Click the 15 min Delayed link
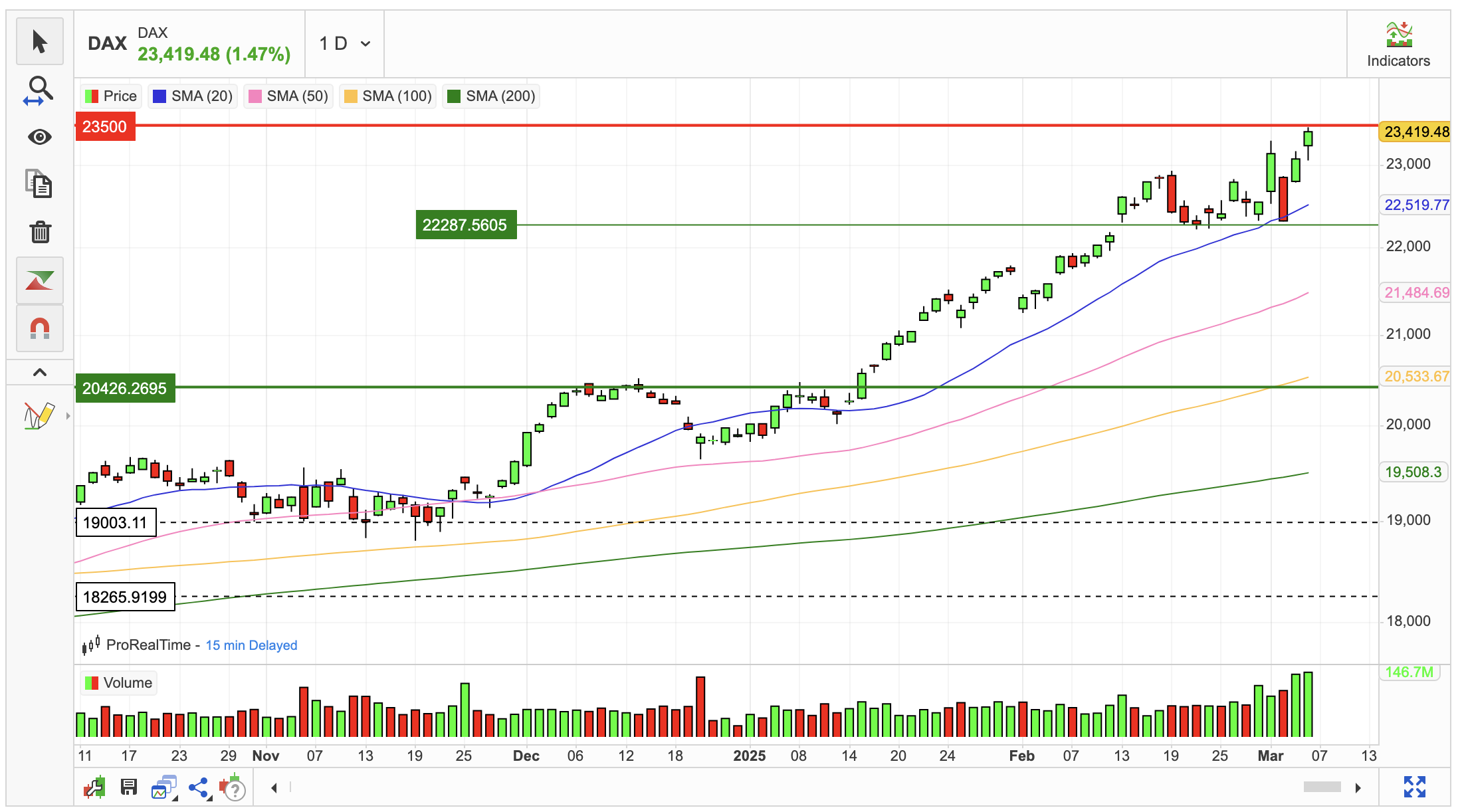This screenshot has height=812, width=1462. coord(251,646)
